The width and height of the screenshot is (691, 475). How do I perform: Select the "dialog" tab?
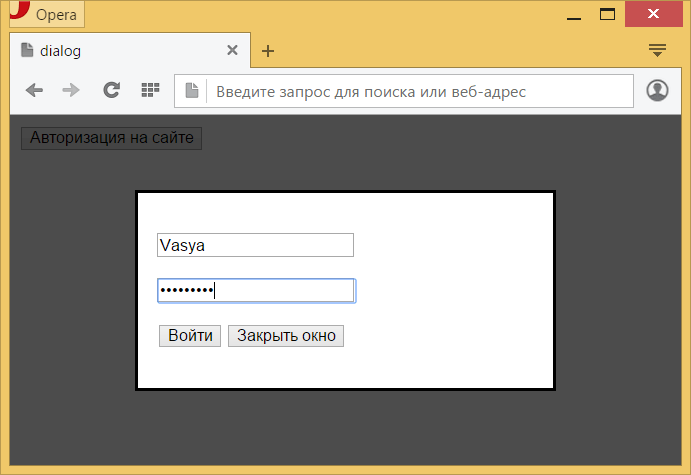coord(110,50)
